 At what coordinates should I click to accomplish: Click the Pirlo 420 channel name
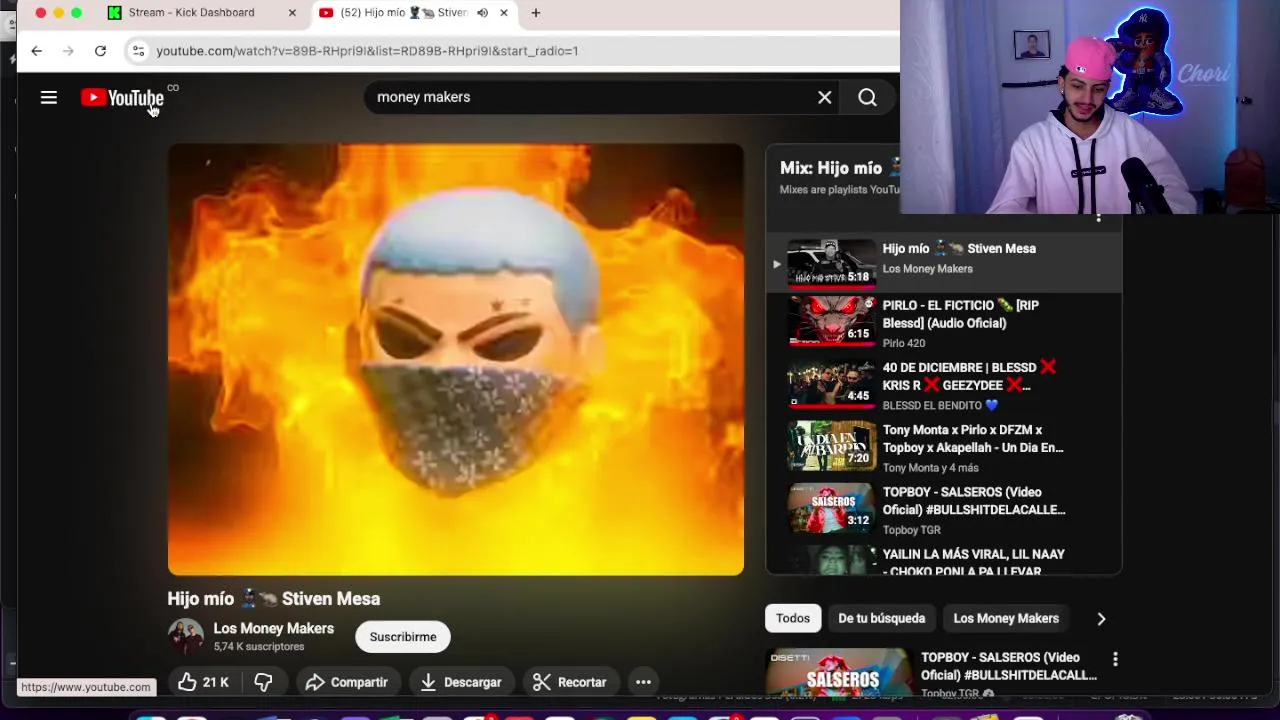[x=903, y=343]
